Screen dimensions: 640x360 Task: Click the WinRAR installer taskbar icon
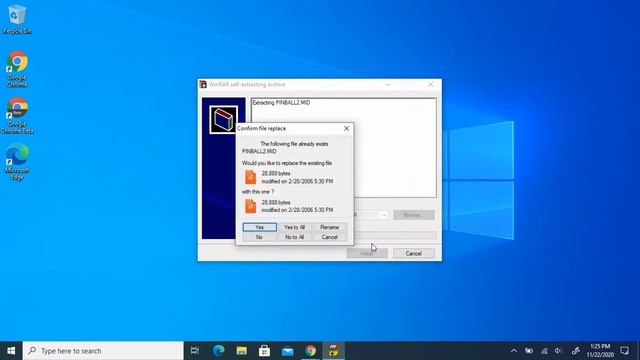click(x=333, y=351)
